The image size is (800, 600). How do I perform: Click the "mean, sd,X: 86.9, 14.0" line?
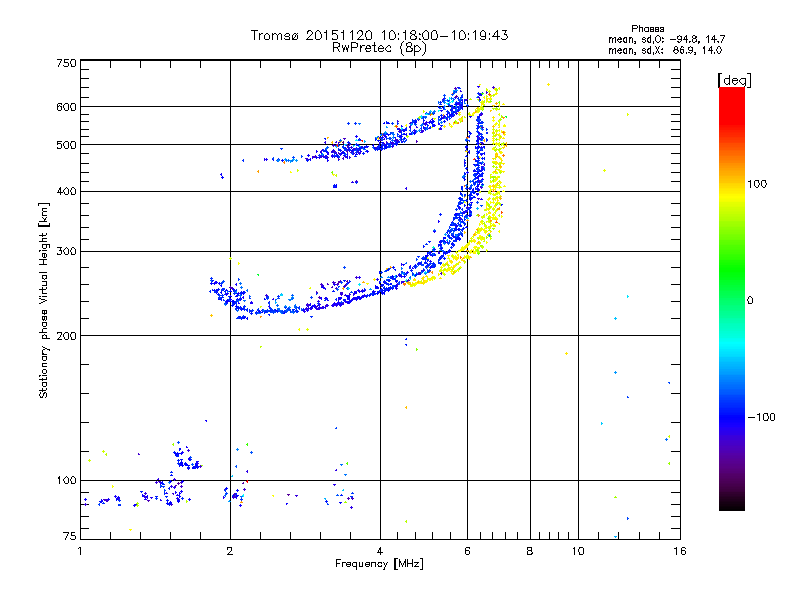[665, 50]
